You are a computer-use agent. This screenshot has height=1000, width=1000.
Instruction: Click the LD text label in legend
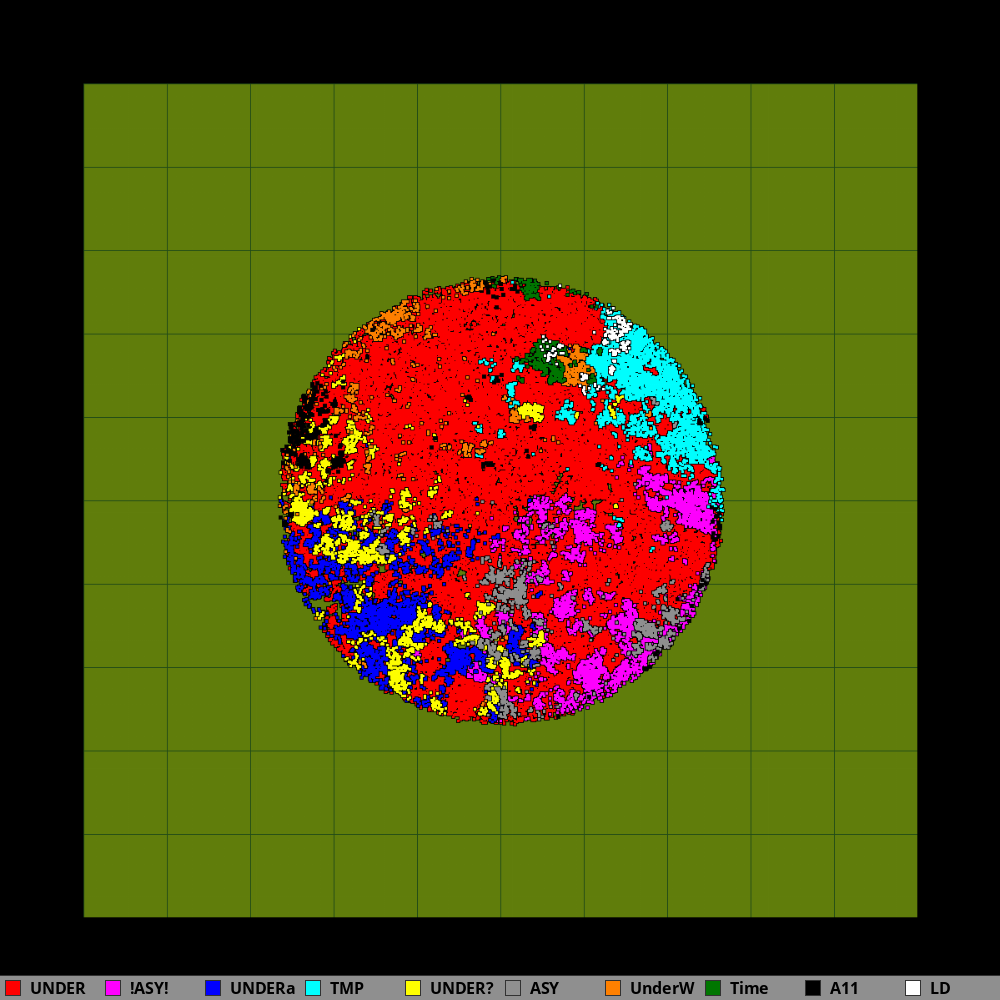940,988
